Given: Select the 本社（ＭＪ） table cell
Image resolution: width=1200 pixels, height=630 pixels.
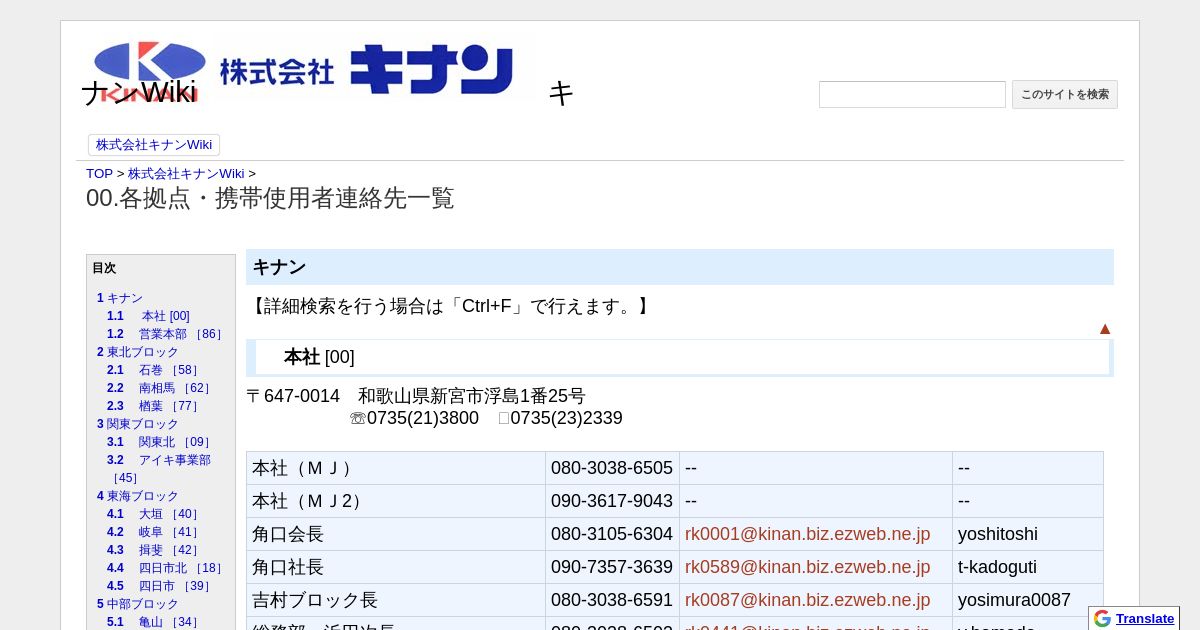Looking at the screenshot, I should pos(396,468).
